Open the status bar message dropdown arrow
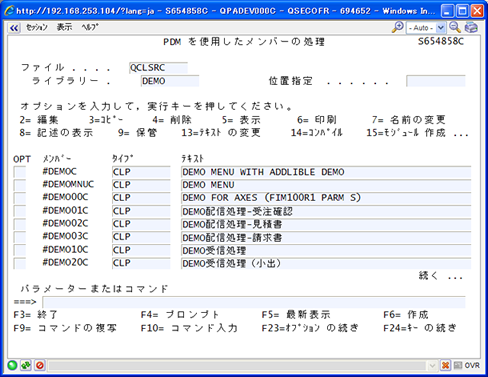Screen dimensions: 488x377 432,366
